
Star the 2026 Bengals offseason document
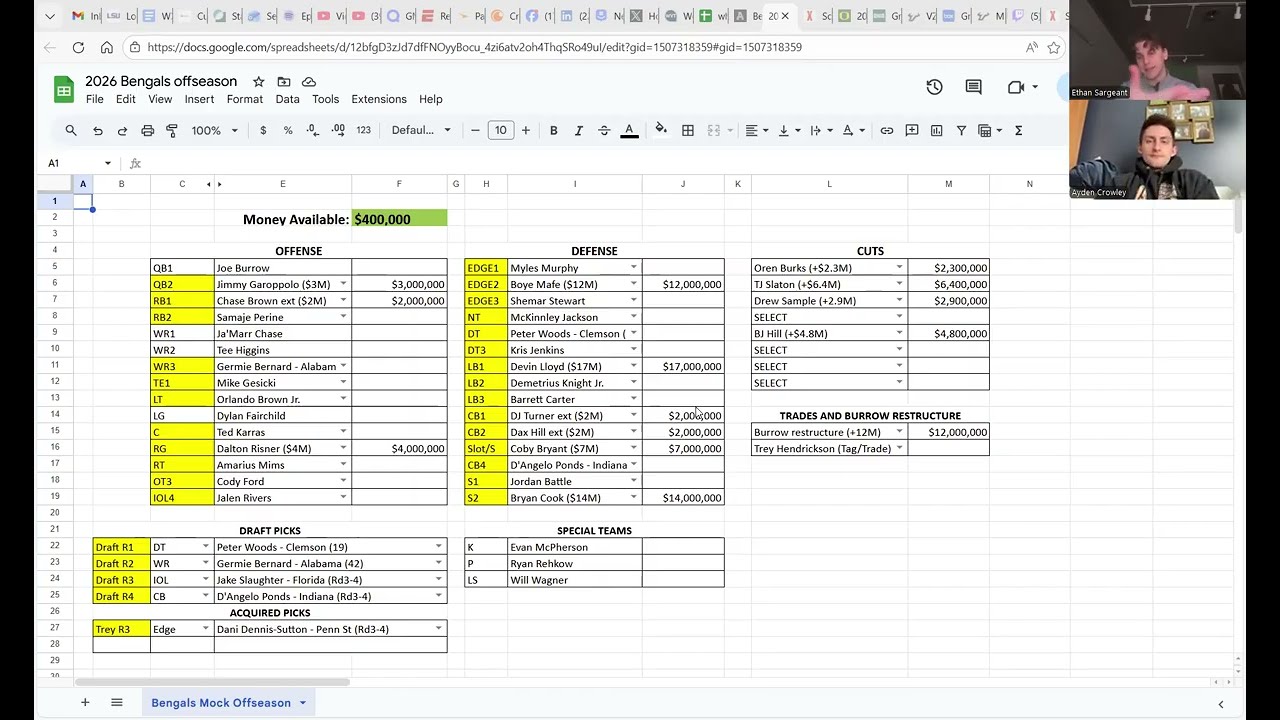point(258,82)
